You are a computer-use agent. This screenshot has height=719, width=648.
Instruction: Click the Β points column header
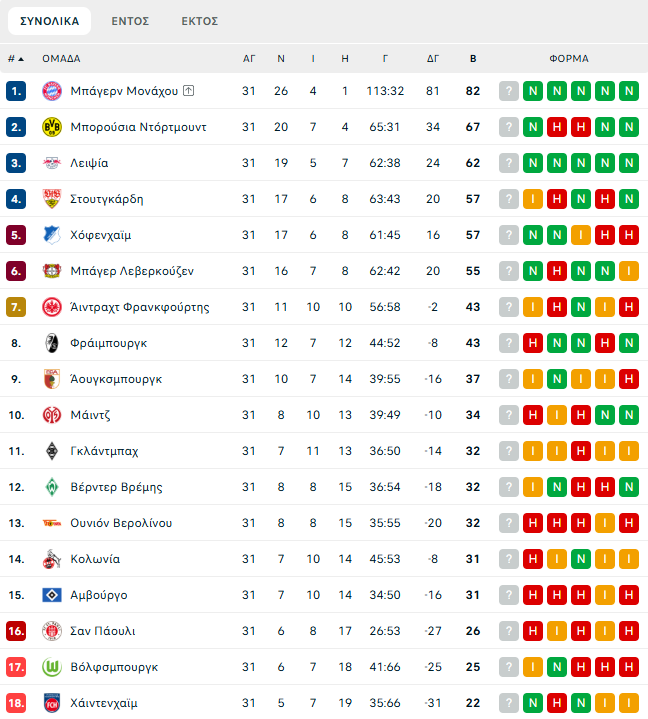(473, 58)
